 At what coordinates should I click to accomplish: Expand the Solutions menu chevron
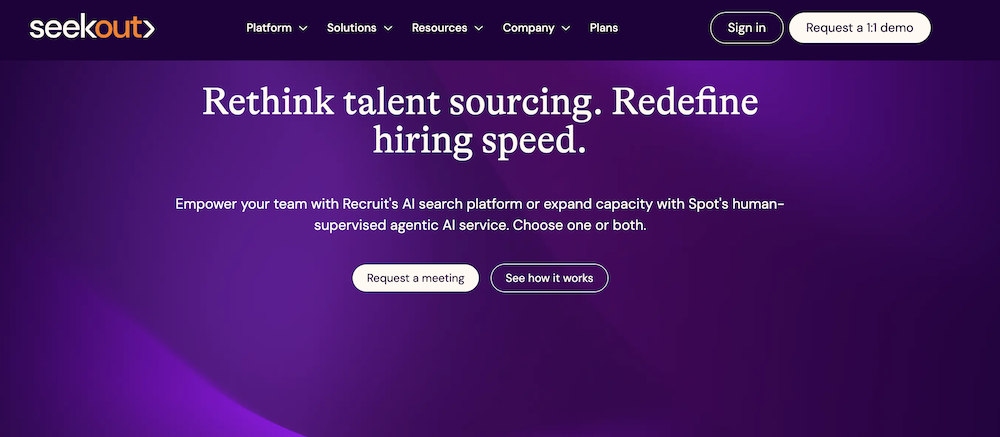point(388,28)
